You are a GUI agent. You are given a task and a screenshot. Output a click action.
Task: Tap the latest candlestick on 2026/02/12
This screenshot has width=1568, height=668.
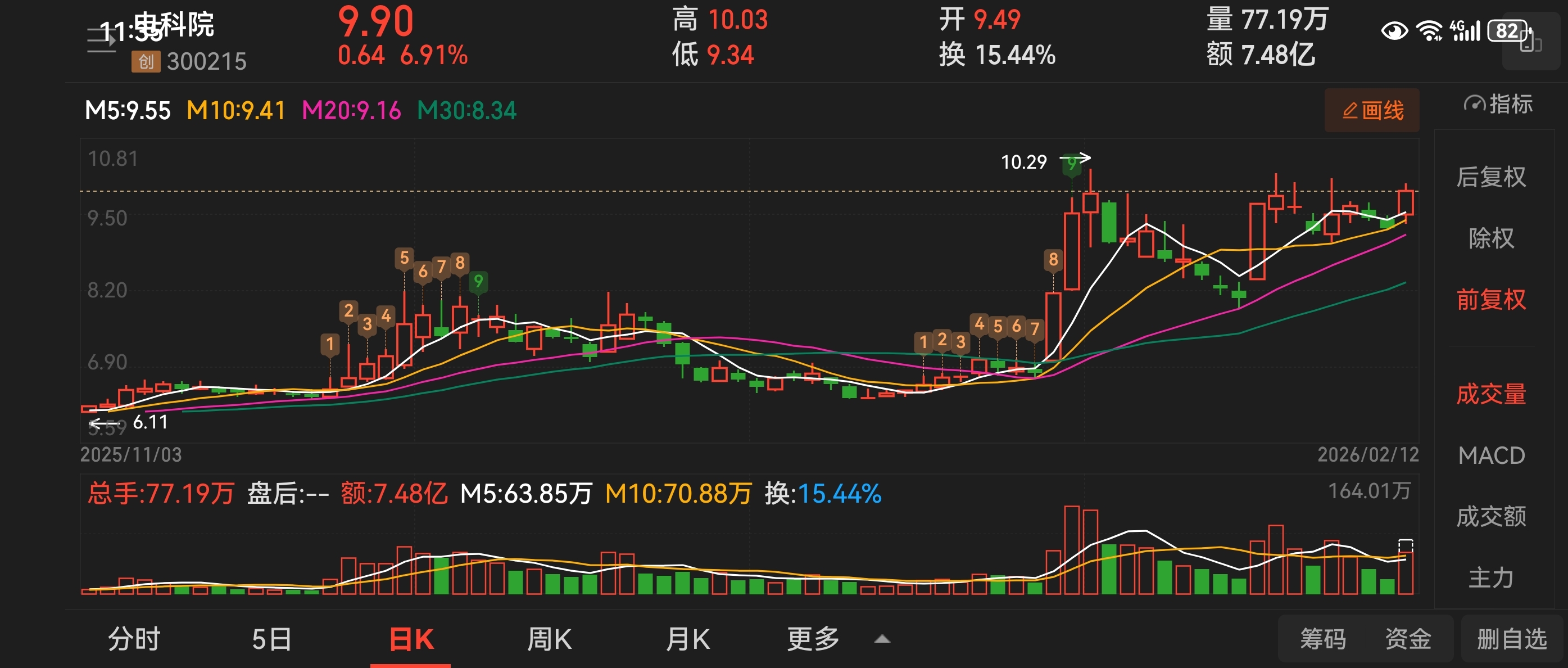(x=1406, y=203)
